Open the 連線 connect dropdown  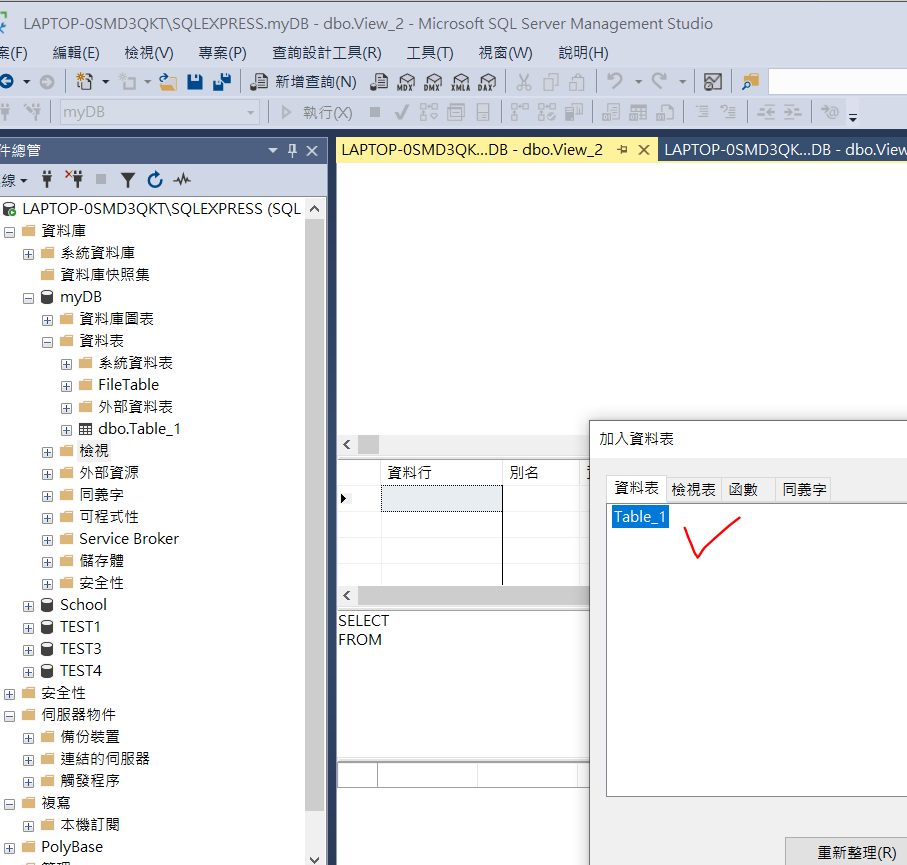point(14,181)
